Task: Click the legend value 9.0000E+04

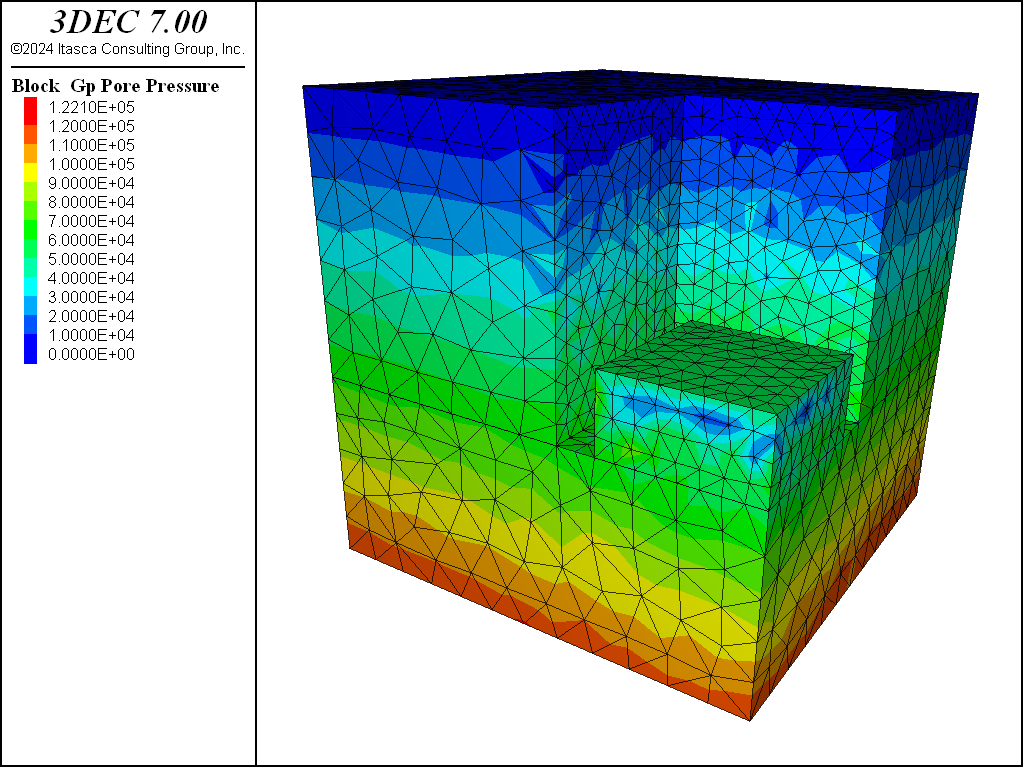Action: coord(91,183)
